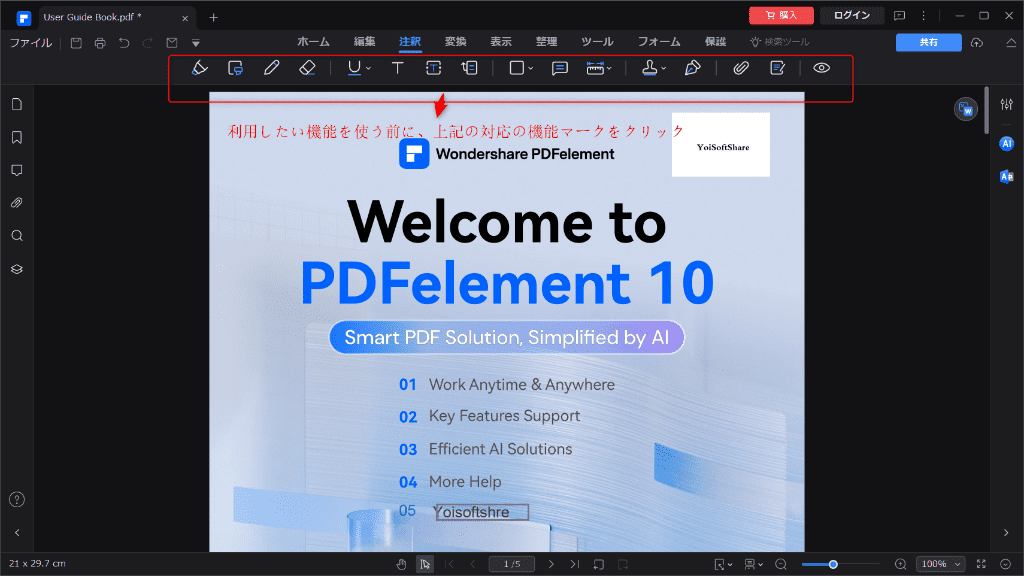Click the 検索ツール search field
This screenshot has height=576, width=1024.
coord(780,42)
